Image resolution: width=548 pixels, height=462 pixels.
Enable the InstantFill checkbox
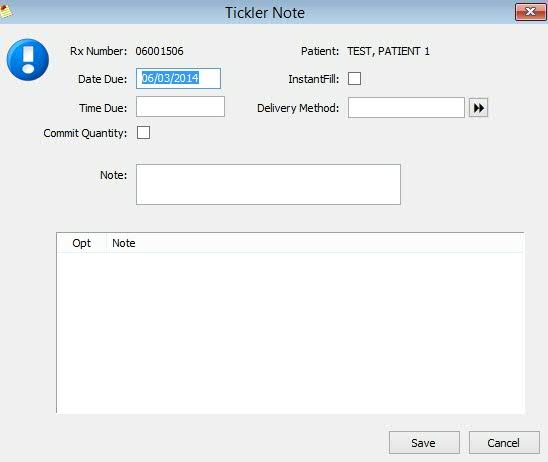[x=354, y=79]
